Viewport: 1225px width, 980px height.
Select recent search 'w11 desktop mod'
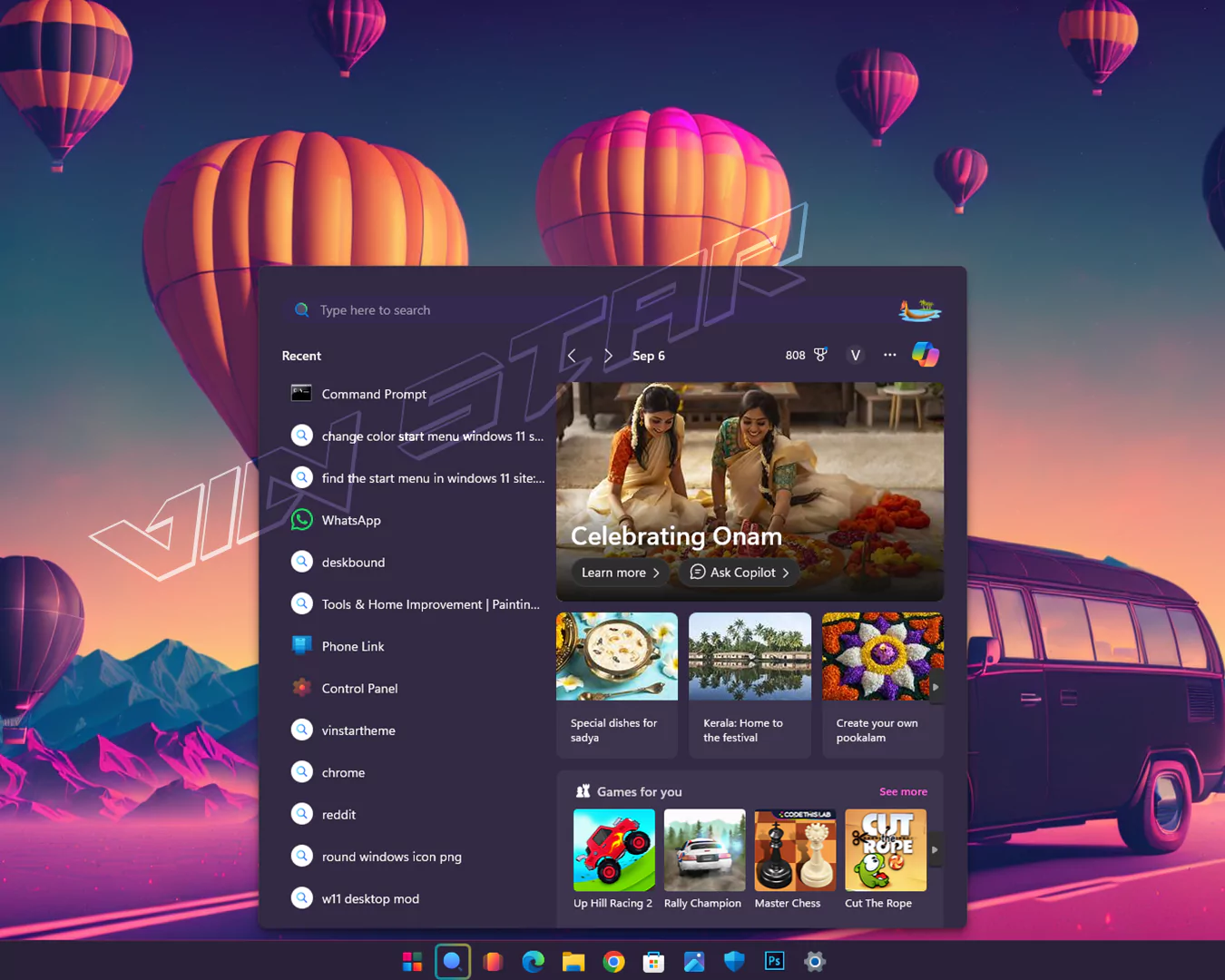point(416,898)
